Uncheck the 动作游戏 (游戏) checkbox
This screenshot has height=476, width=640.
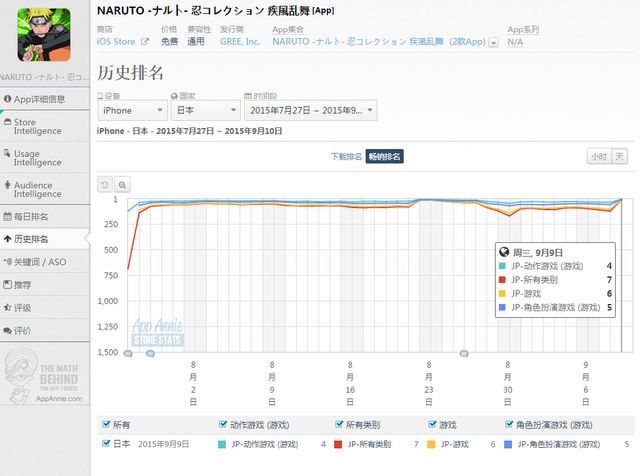tap(222, 424)
